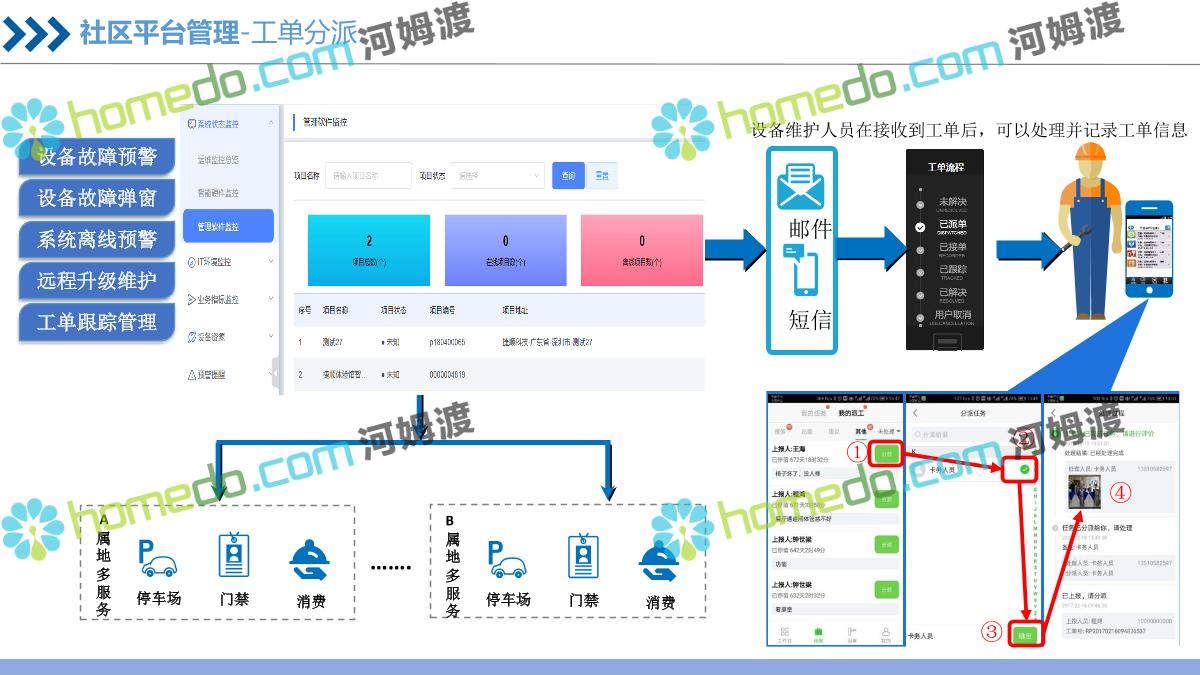Check the green tick beside 卡务人员
This screenshot has height=675, width=1200.
pyautogui.click(x=1025, y=470)
